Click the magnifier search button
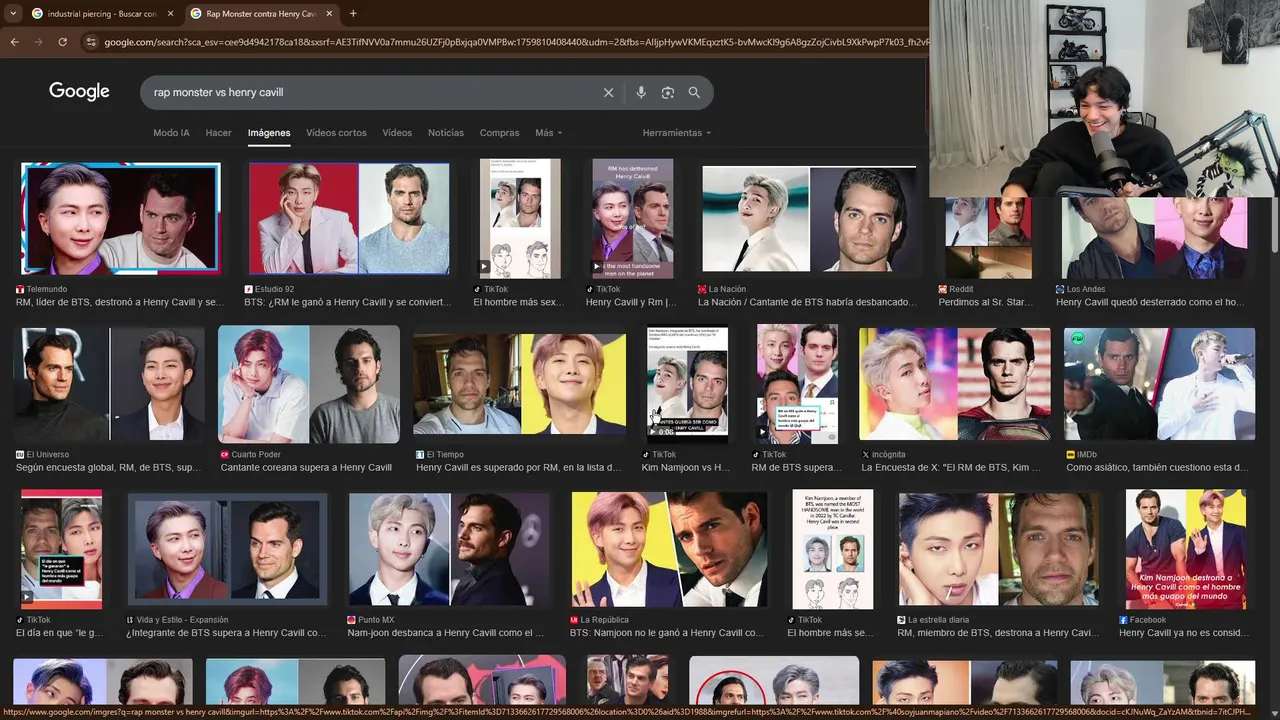Image resolution: width=1280 pixels, height=720 pixels. [694, 92]
